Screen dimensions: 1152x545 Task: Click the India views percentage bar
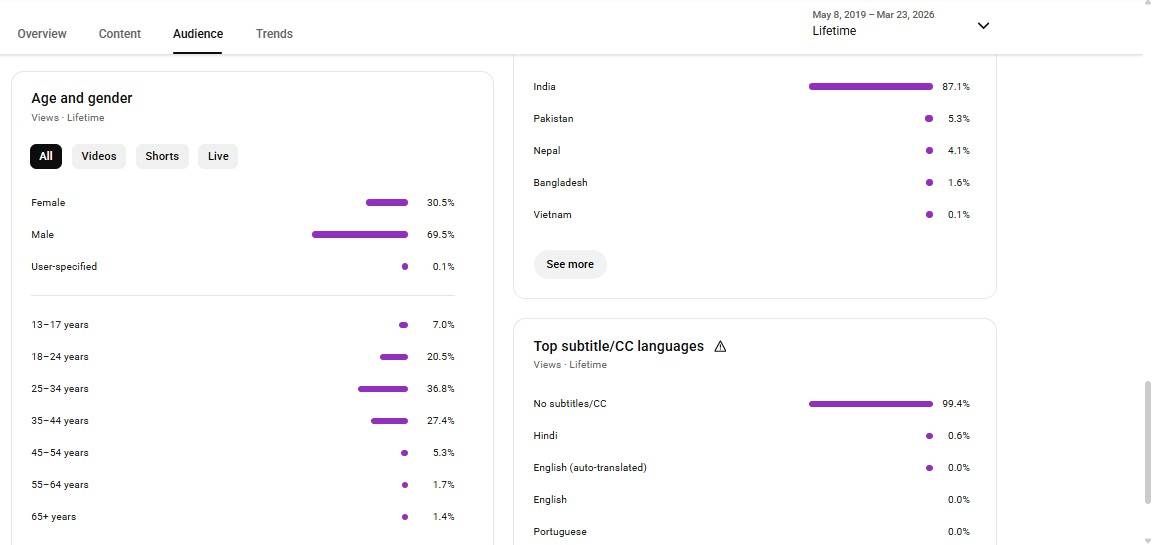870,87
